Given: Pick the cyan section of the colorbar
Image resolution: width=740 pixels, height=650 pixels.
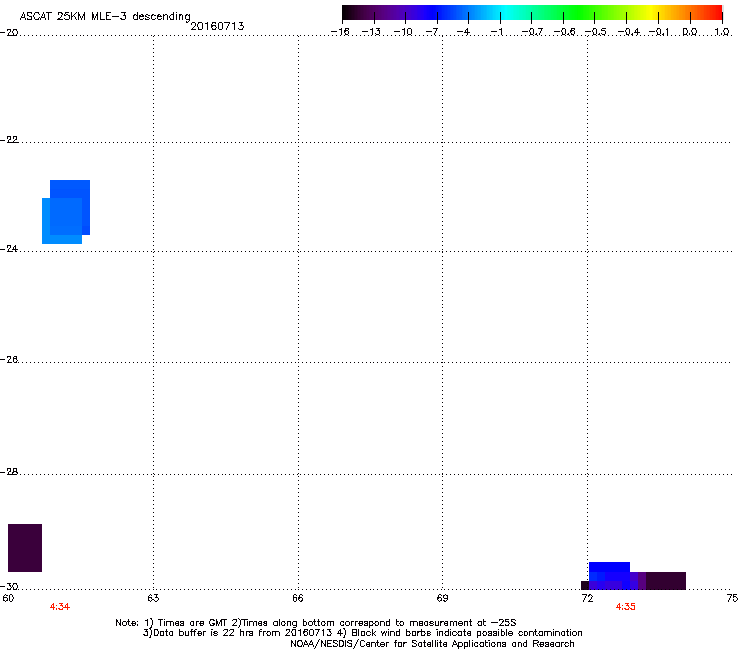Looking at the screenshot, I should (x=505, y=13).
